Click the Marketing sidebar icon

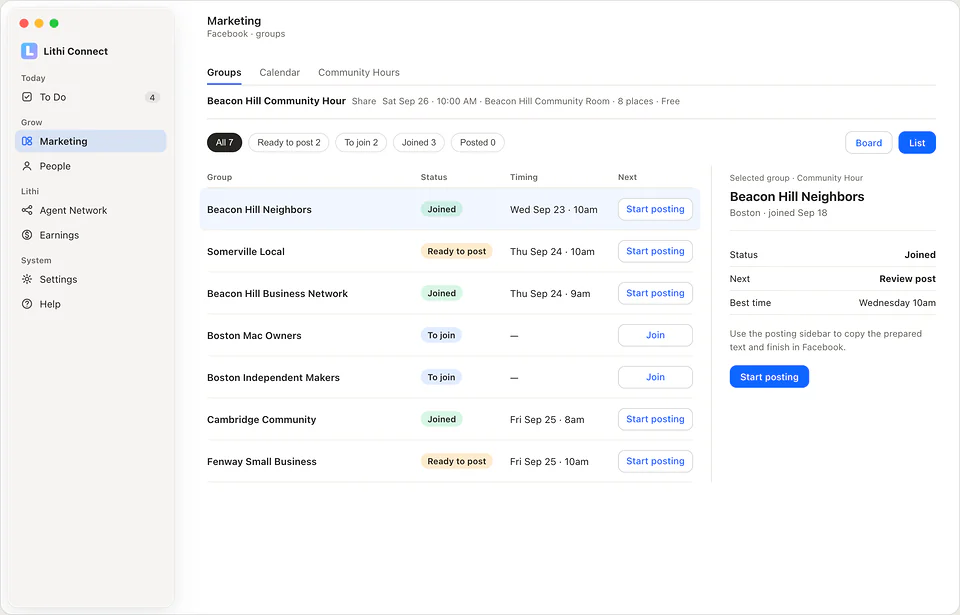[27, 141]
